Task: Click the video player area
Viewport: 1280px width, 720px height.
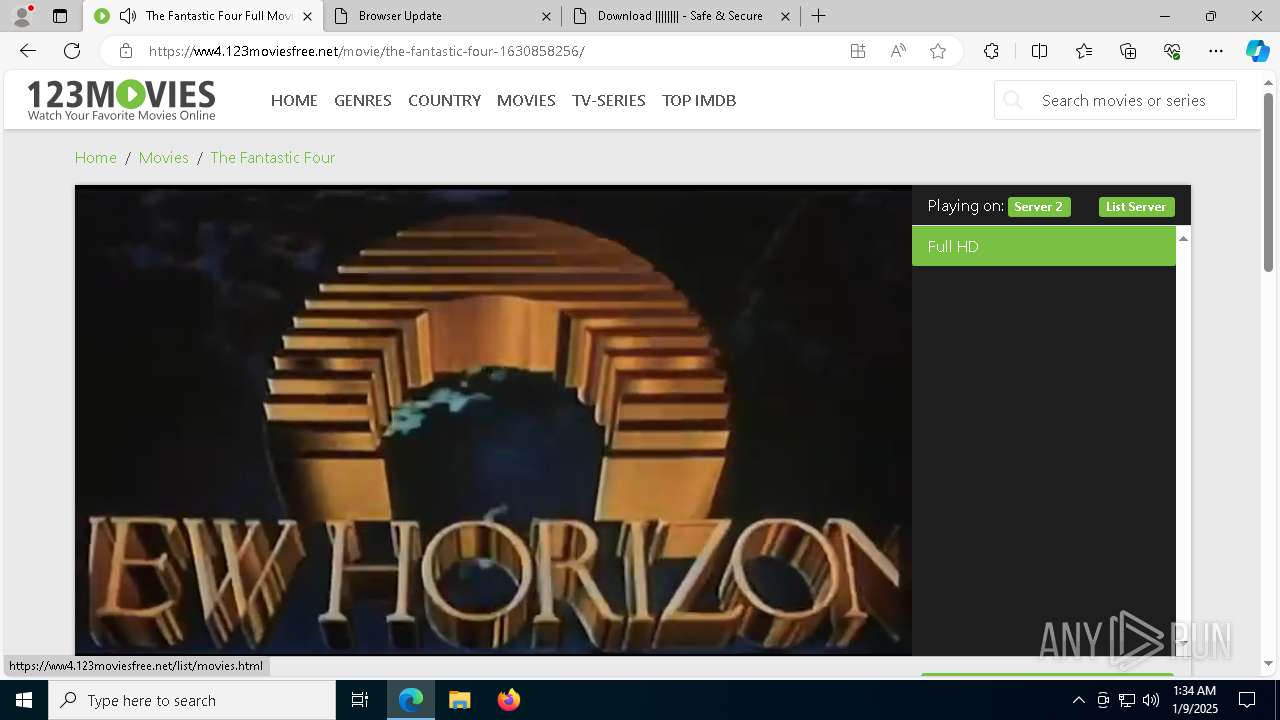Action: click(493, 420)
